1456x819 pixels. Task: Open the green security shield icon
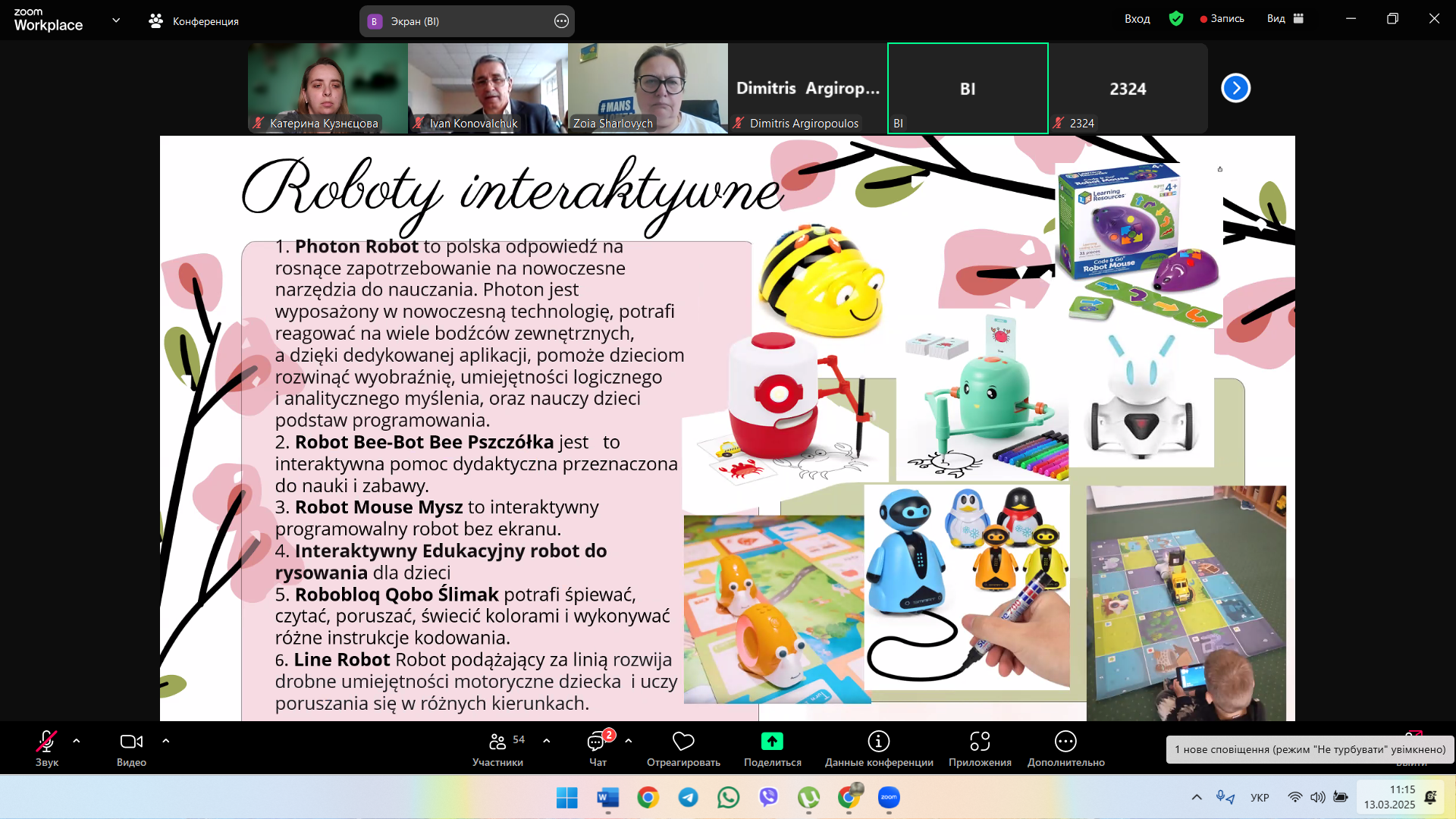point(1176,19)
